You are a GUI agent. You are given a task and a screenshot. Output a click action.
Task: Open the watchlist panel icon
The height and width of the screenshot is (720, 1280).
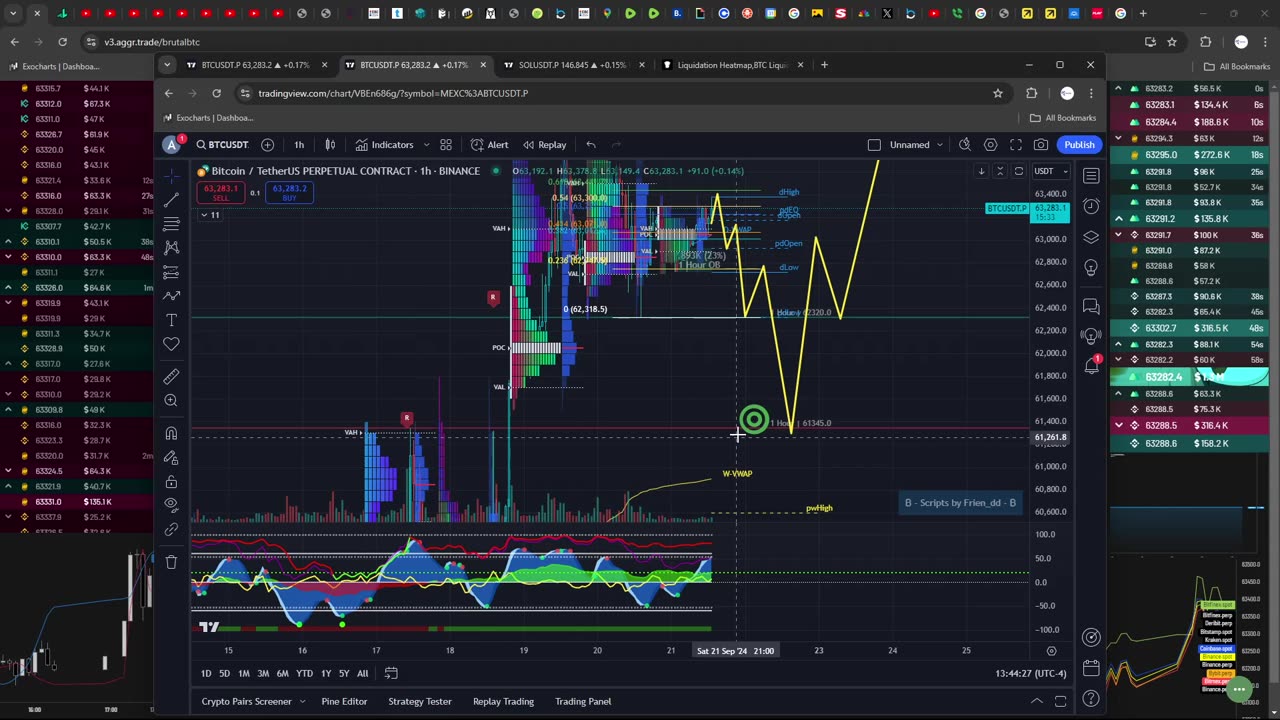point(1091,176)
